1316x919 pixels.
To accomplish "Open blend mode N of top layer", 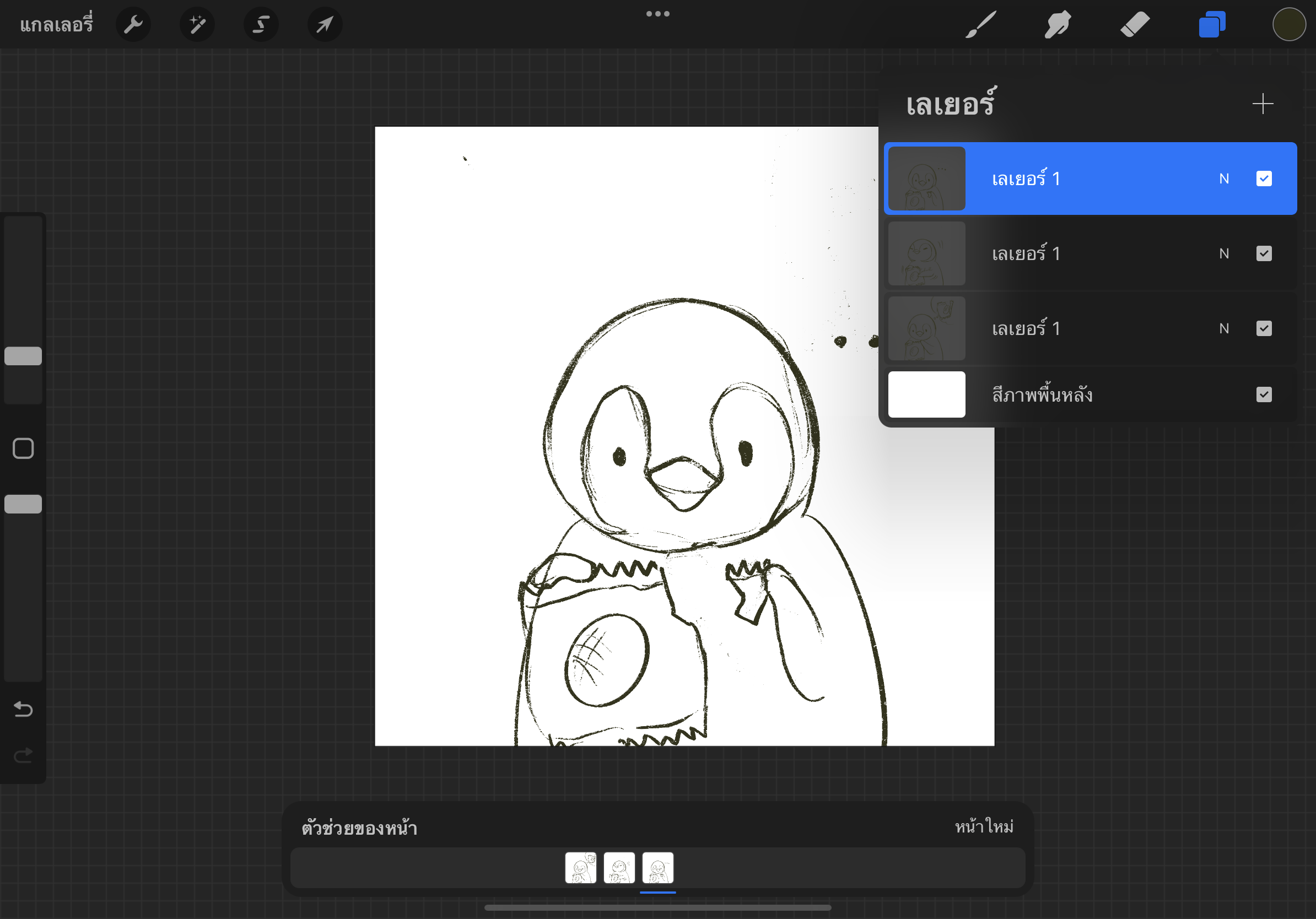I will 1224,179.
